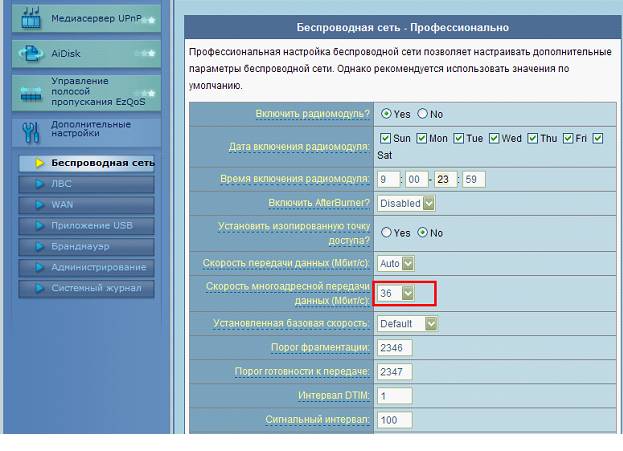Open the data rate Auto dropdown
This screenshot has height=451, width=623.
click(x=396, y=263)
